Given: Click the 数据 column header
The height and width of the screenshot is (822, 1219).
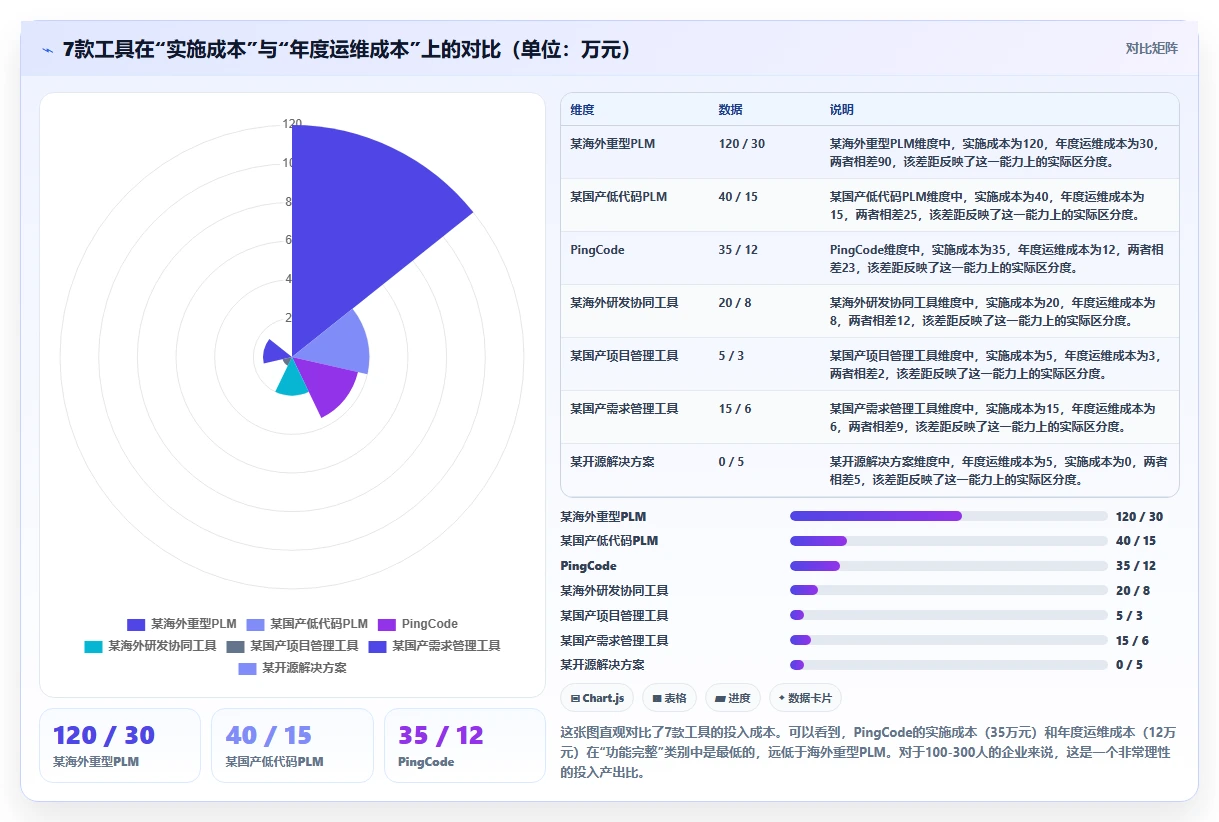Looking at the screenshot, I should click(730, 110).
